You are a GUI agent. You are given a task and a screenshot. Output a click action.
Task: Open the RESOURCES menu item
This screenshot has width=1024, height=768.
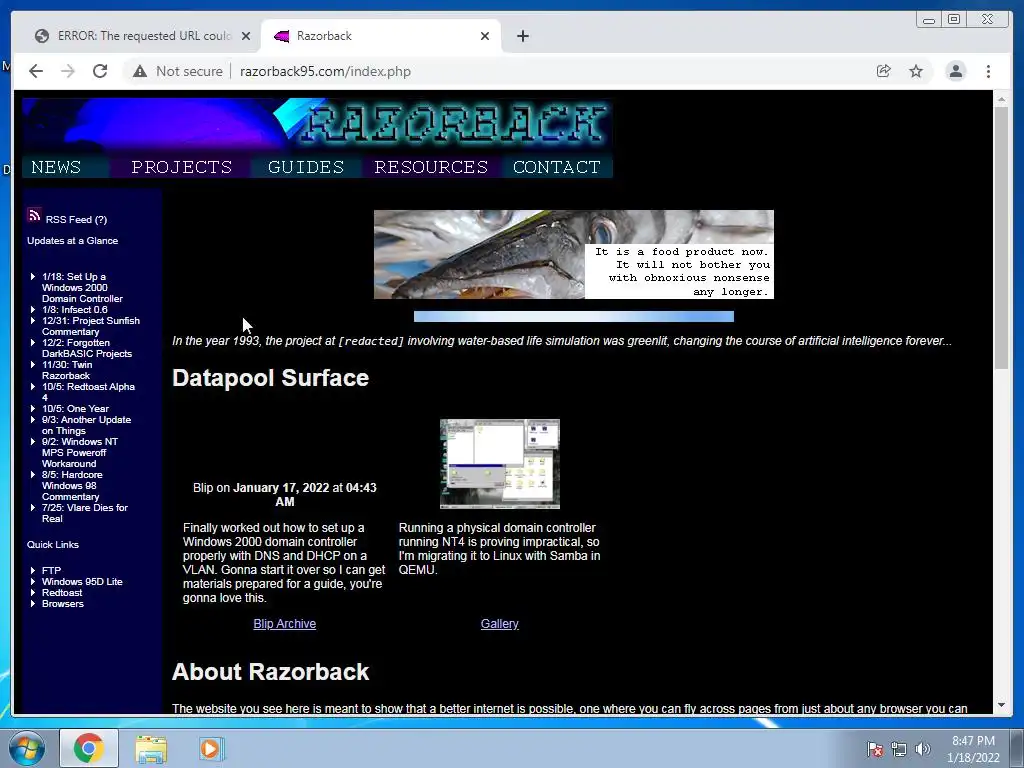coord(431,167)
